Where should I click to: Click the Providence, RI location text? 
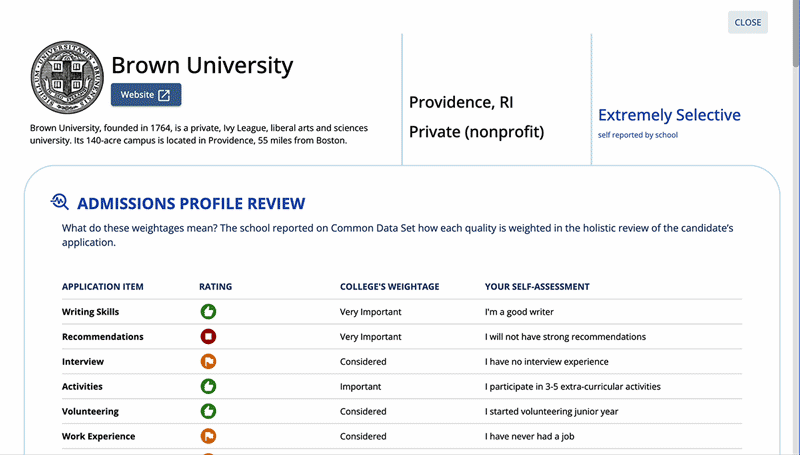pos(461,102)
